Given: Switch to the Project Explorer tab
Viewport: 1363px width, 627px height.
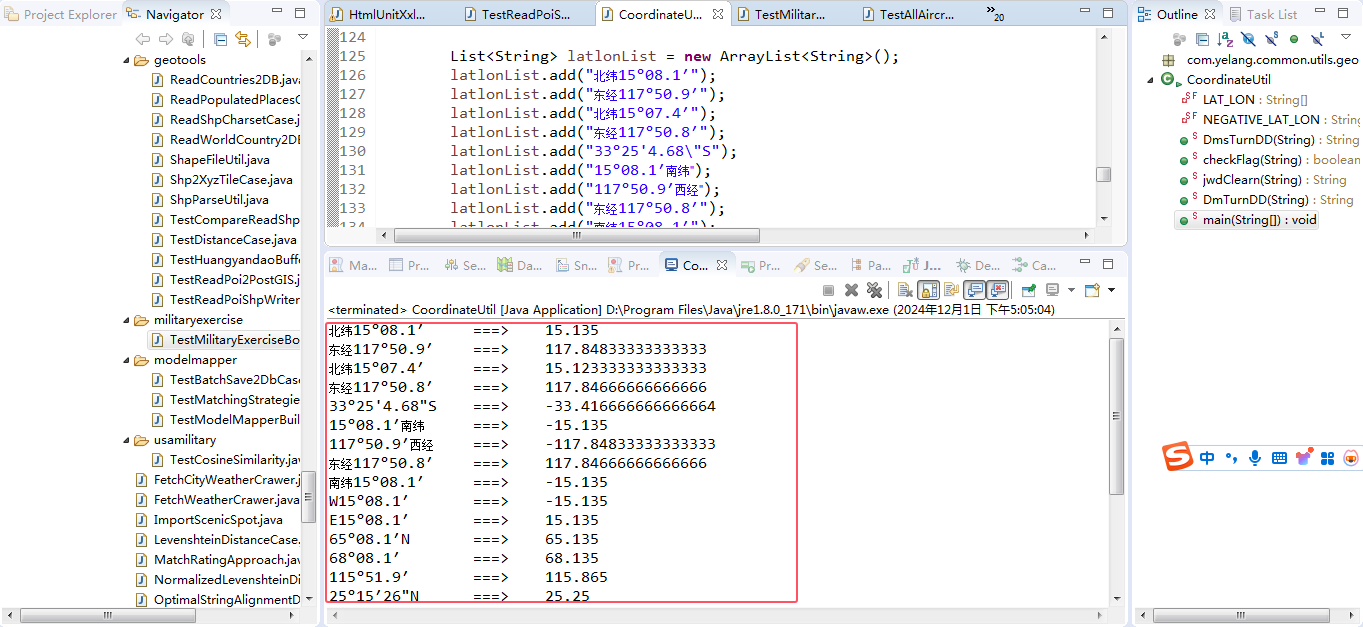Looking at the screenshot, I should [x=62, y=14].
